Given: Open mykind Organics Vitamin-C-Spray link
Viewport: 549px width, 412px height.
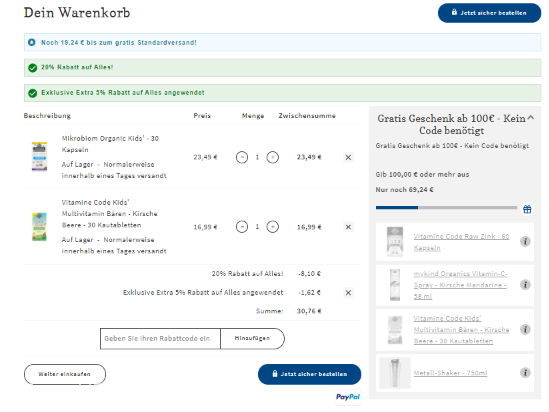Looking at the screenshot, I should click(x=460, y=285).
